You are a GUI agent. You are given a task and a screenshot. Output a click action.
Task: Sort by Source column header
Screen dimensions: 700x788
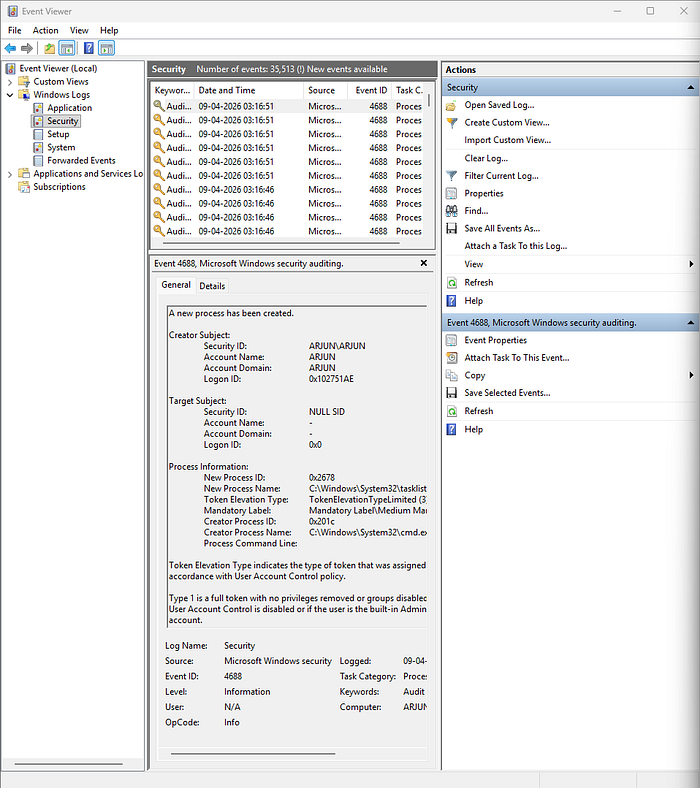(326, 90)
